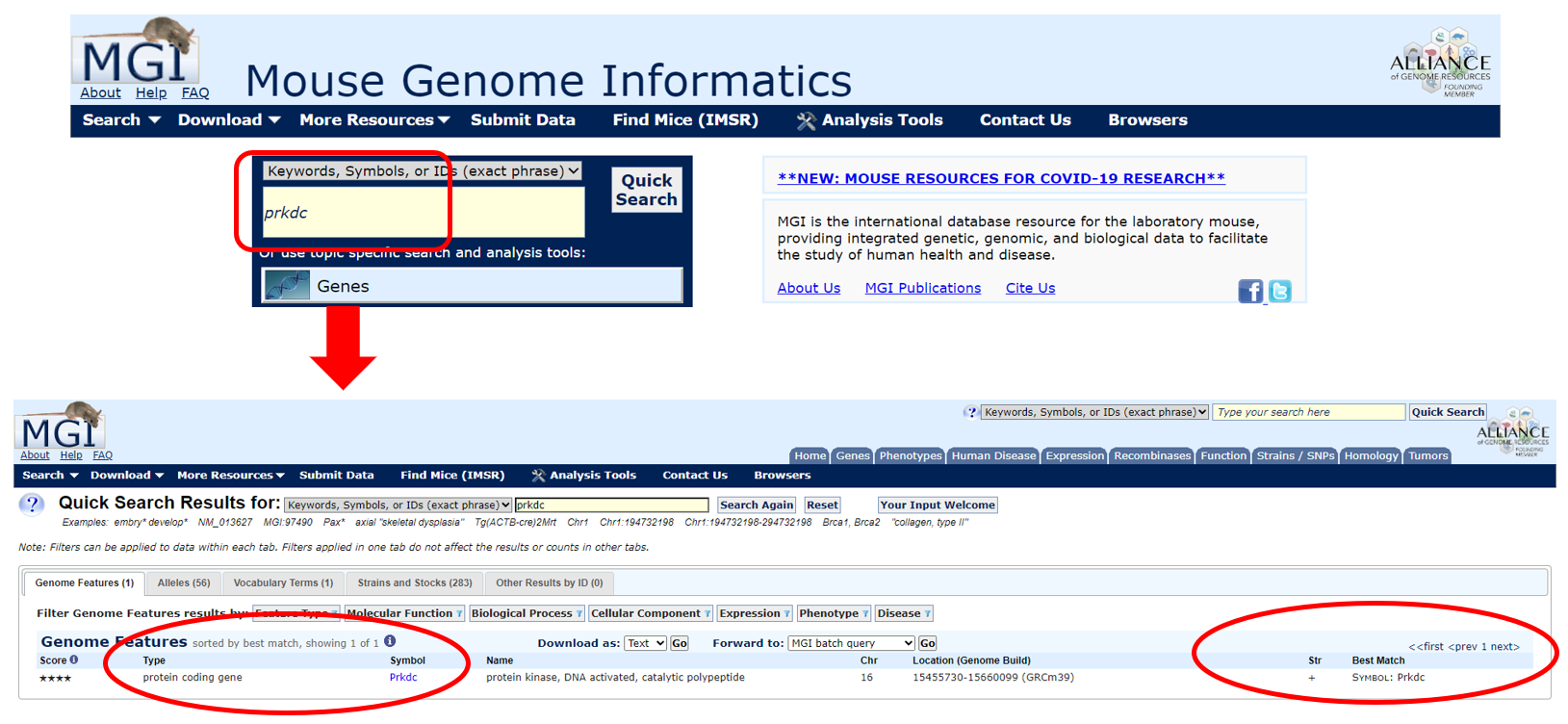Switch to the Alleles (56) tab
This screenshot has height=724, width=1568.
184,583
